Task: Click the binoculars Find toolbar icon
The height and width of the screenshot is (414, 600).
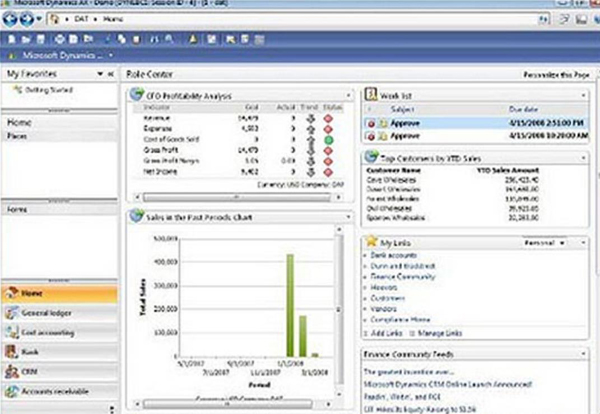Action: (x=155, y=39)
